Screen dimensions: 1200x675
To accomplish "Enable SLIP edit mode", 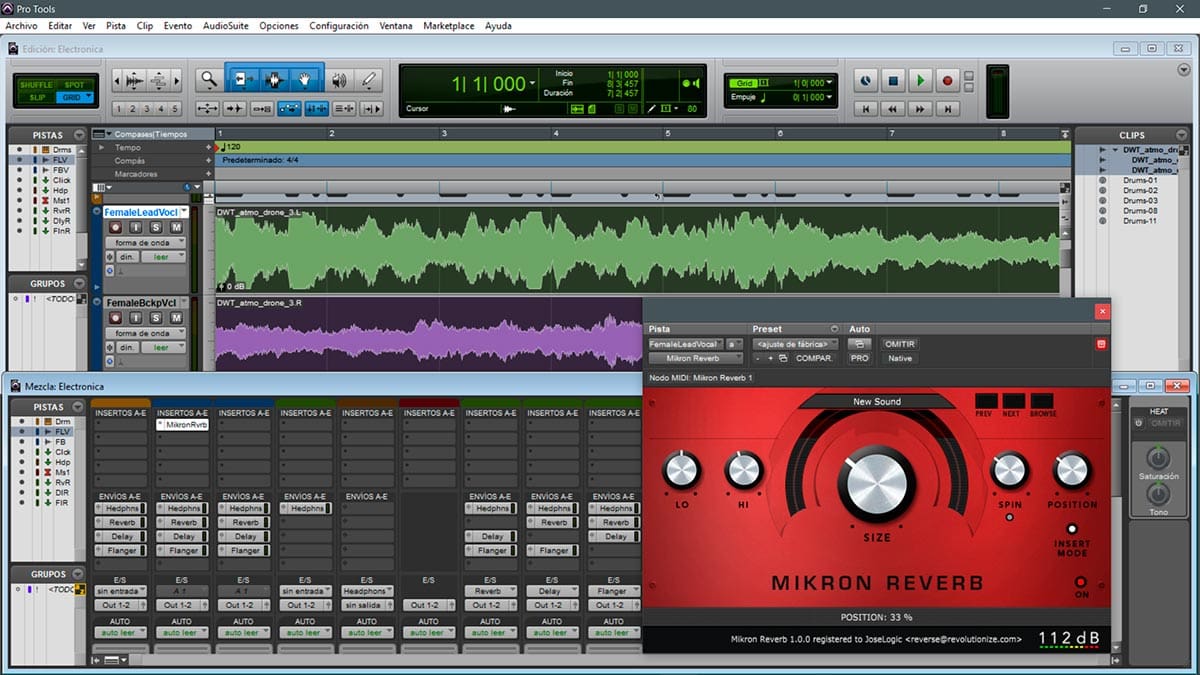I will click(38, 97).
